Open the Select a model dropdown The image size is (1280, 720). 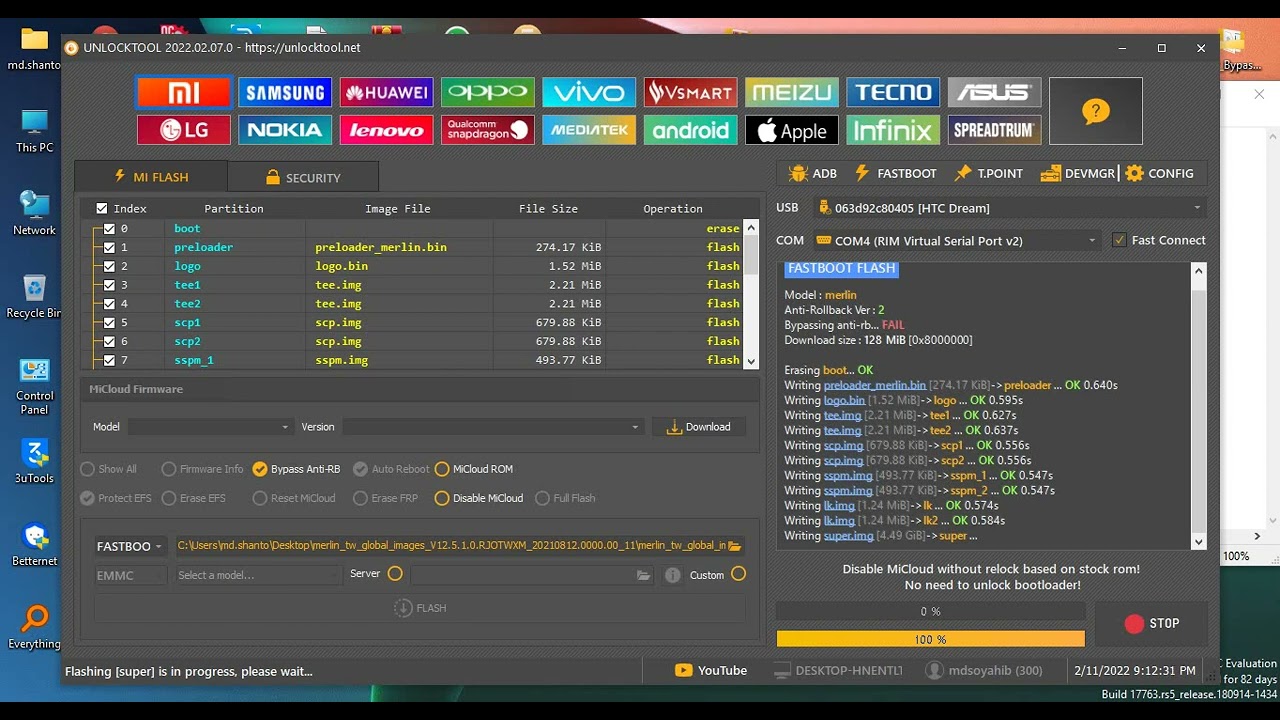[x=259, y=575]
